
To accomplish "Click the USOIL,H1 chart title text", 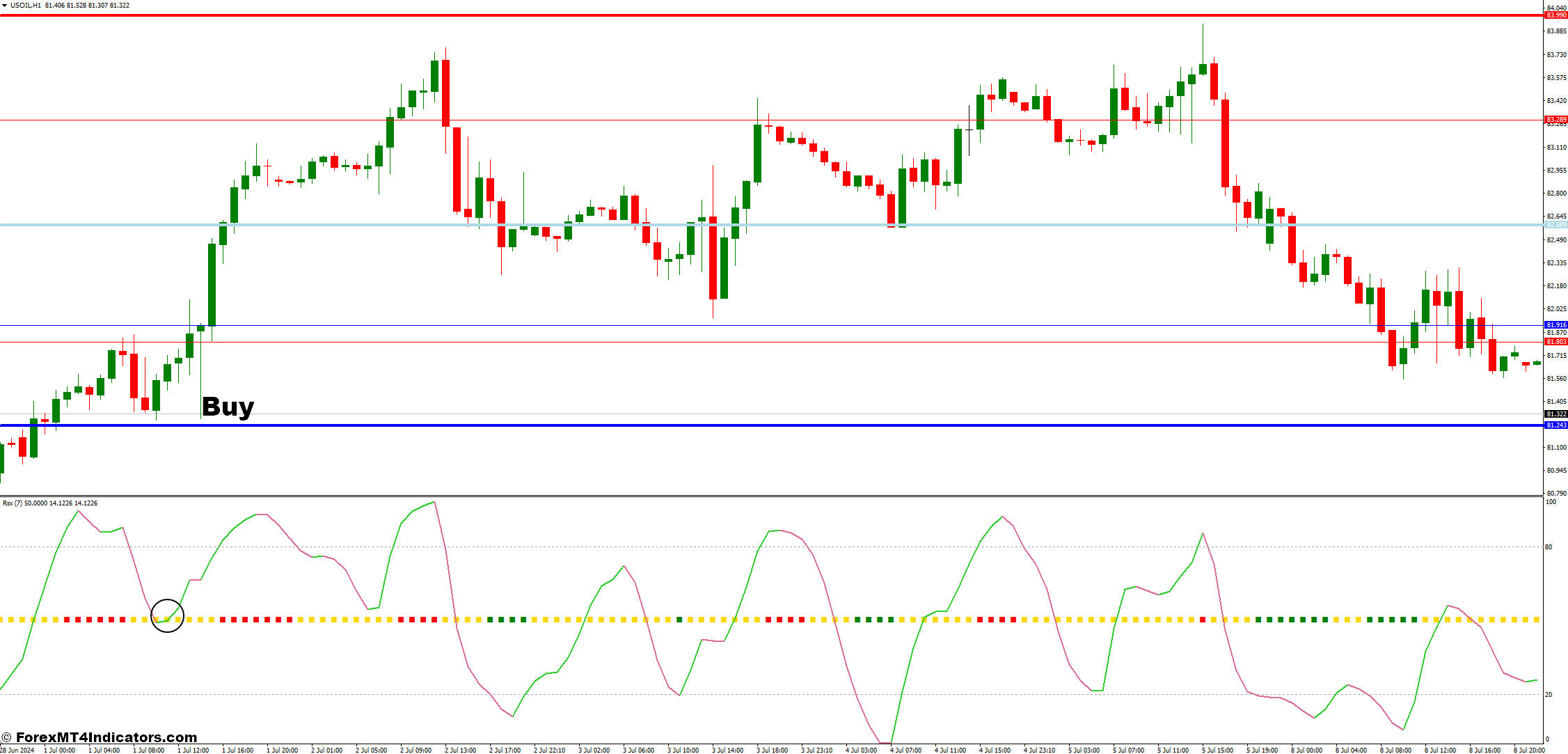I will (x=26, y=6).
